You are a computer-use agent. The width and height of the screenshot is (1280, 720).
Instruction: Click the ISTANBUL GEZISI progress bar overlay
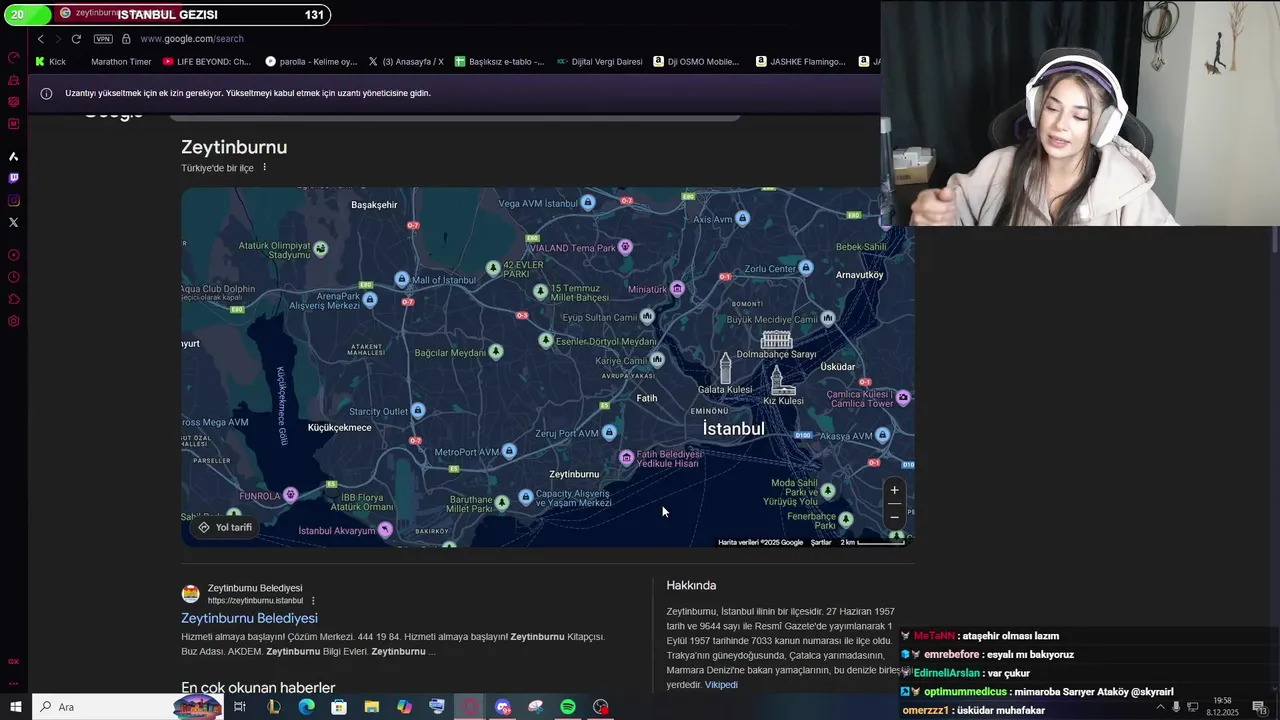pyautogui.click(x=166, y=15)
